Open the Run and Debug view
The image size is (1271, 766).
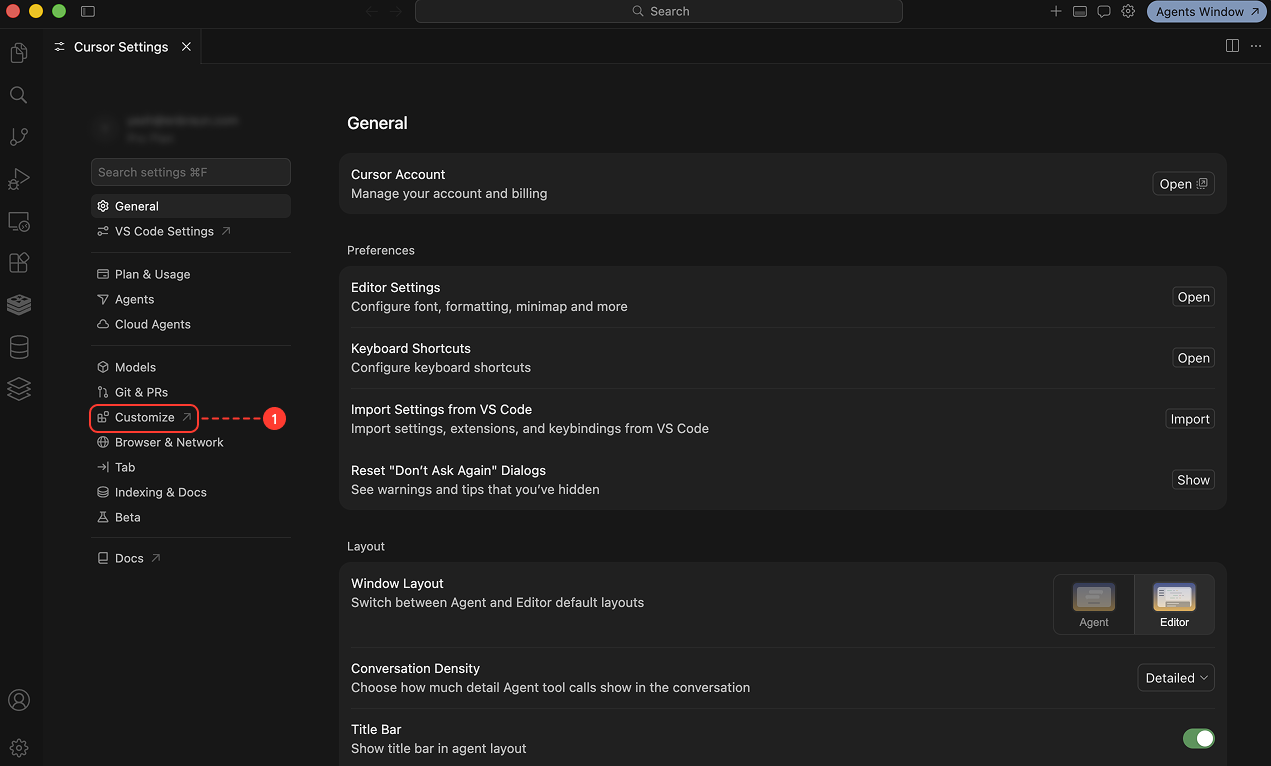tap(18, 179)
